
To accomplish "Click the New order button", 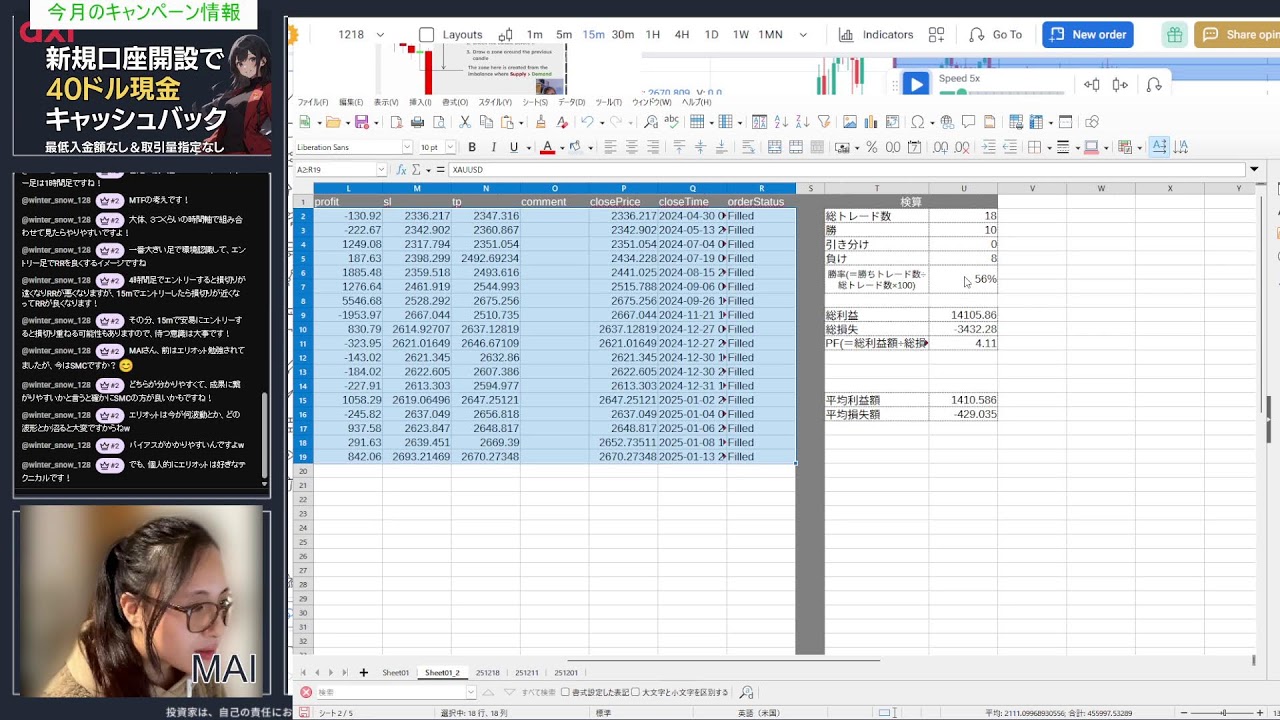I will pos(1087,34).
